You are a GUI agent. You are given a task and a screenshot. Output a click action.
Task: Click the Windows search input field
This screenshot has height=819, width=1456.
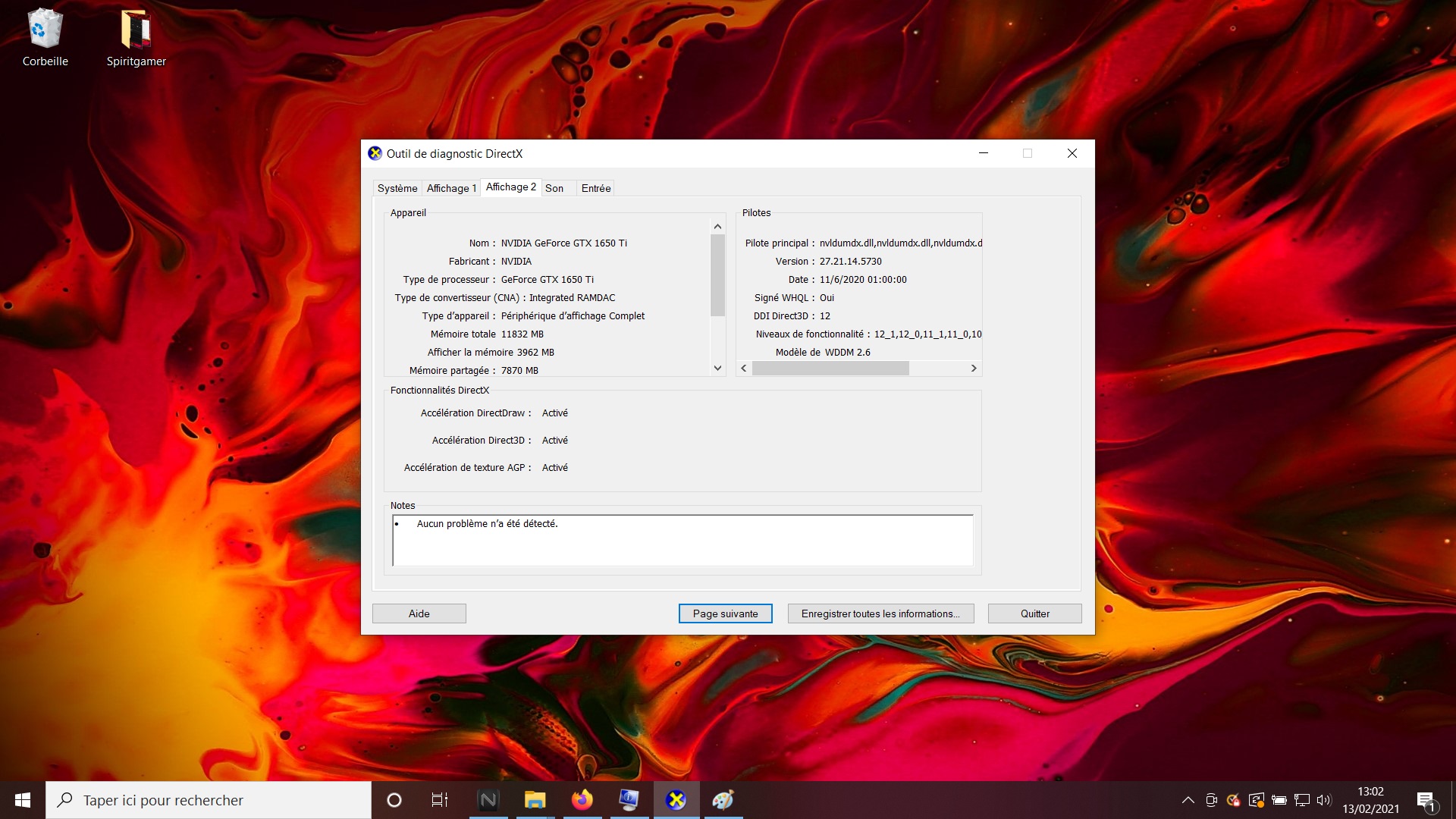pyautogui.click(x=220, y=800)
